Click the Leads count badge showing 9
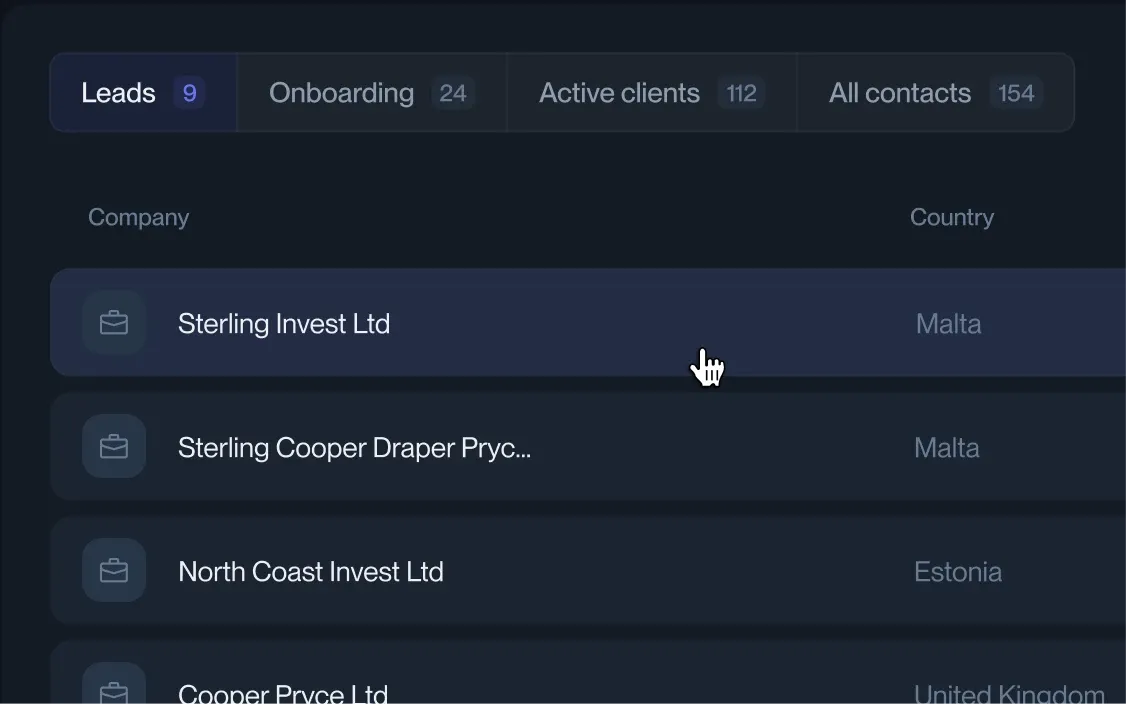1126x704 pixels. [x=188, y=92]
